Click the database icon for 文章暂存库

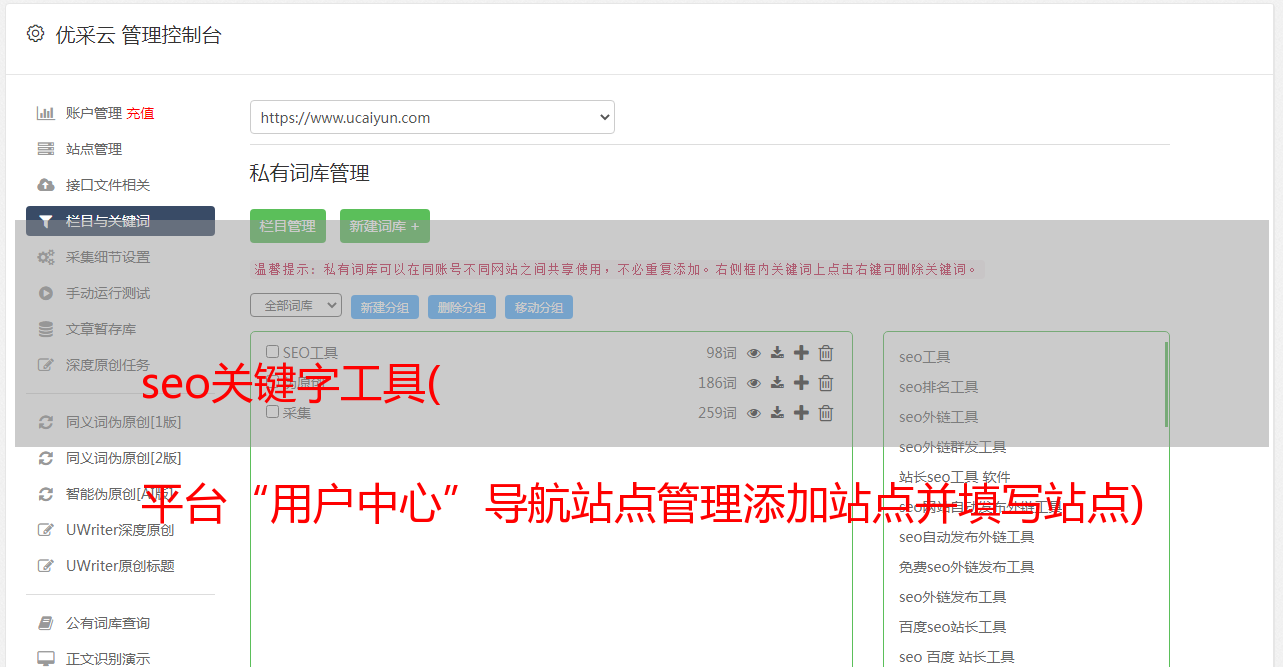pyautogui.click(x=46, y=329)
